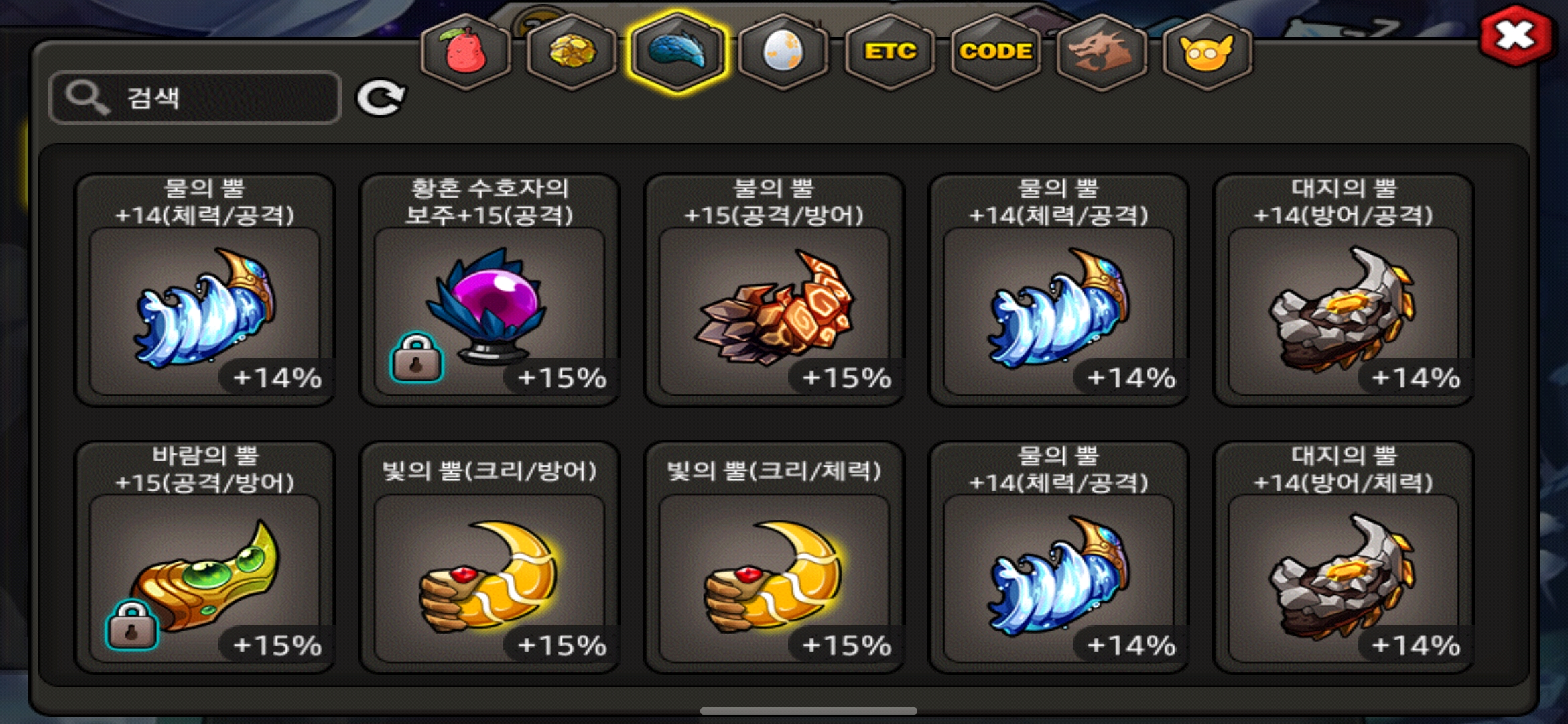Click the refresh arrow next to search

click(x=381, y=99)
